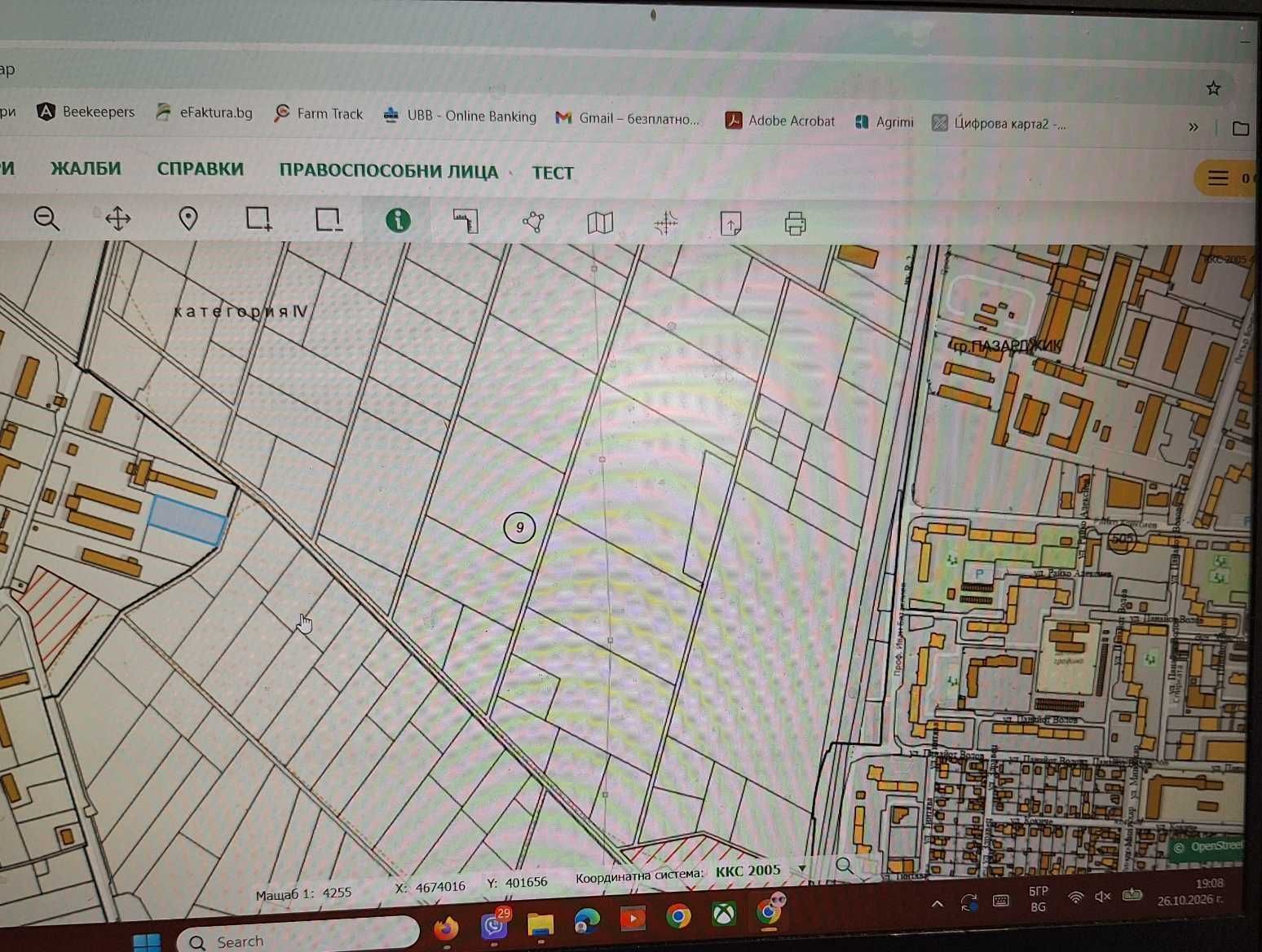Open the СПРАВКИ menu
Screen dimensions: 1262x952
(x=201, y=170)
